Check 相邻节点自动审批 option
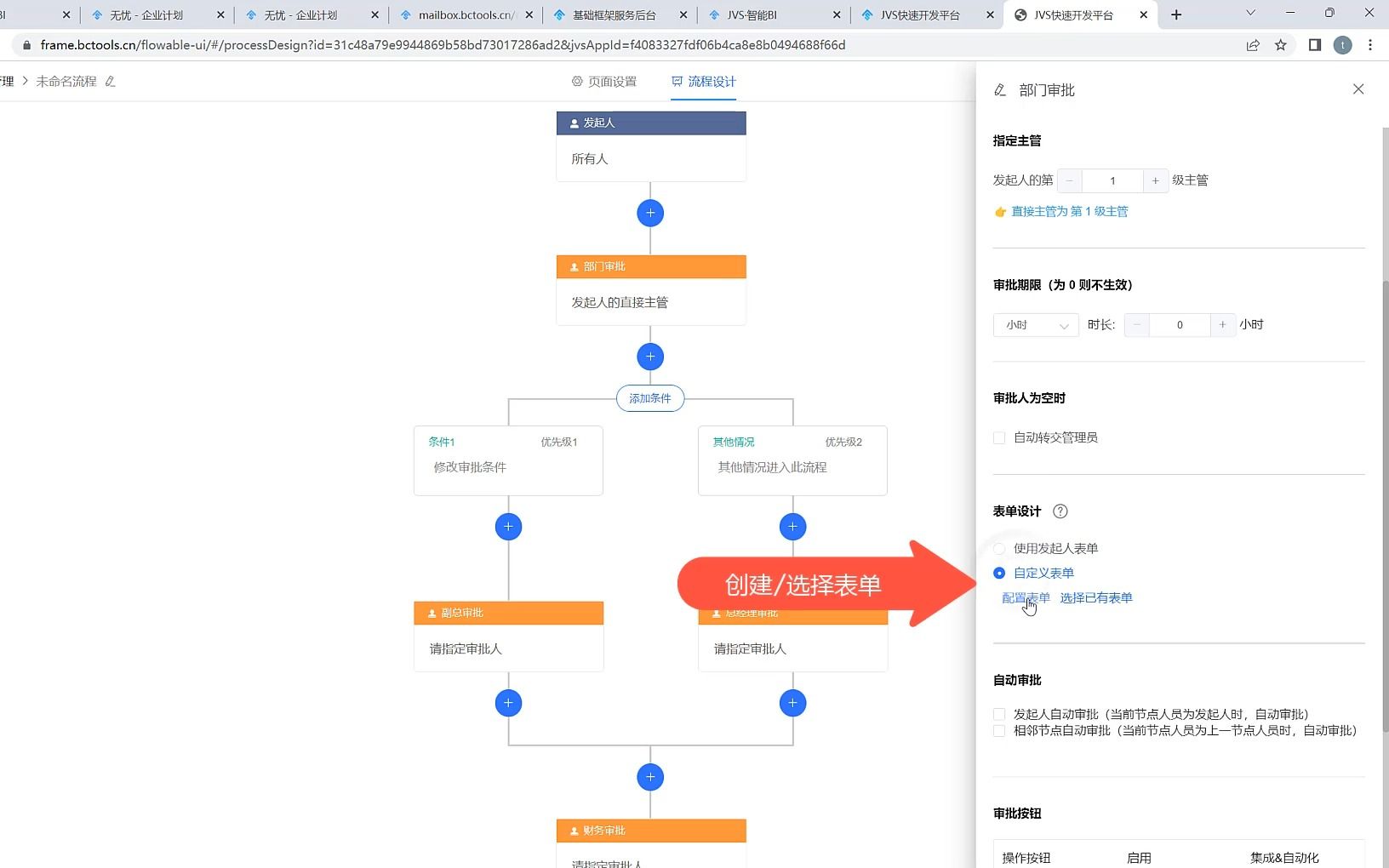Viewport: 1389px width, 868px height. tap(999, 731)
